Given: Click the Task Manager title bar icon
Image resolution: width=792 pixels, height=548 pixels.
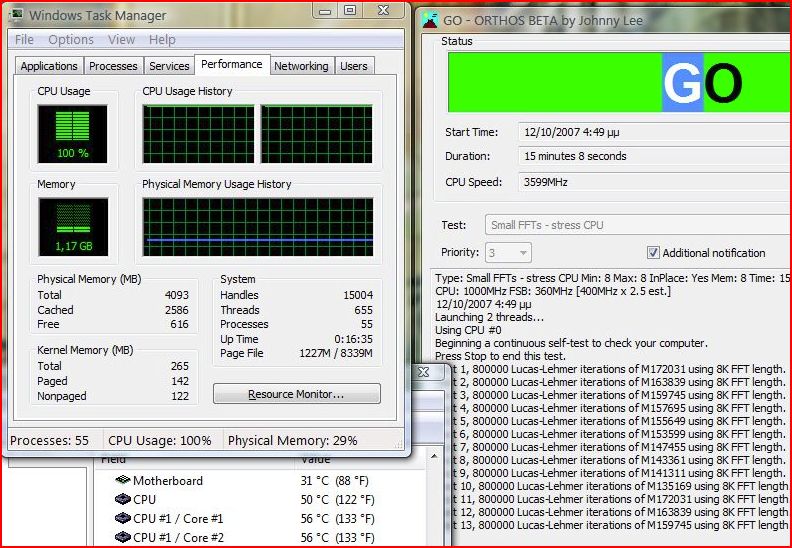Looking at the screenshot, I should [16, 15].
